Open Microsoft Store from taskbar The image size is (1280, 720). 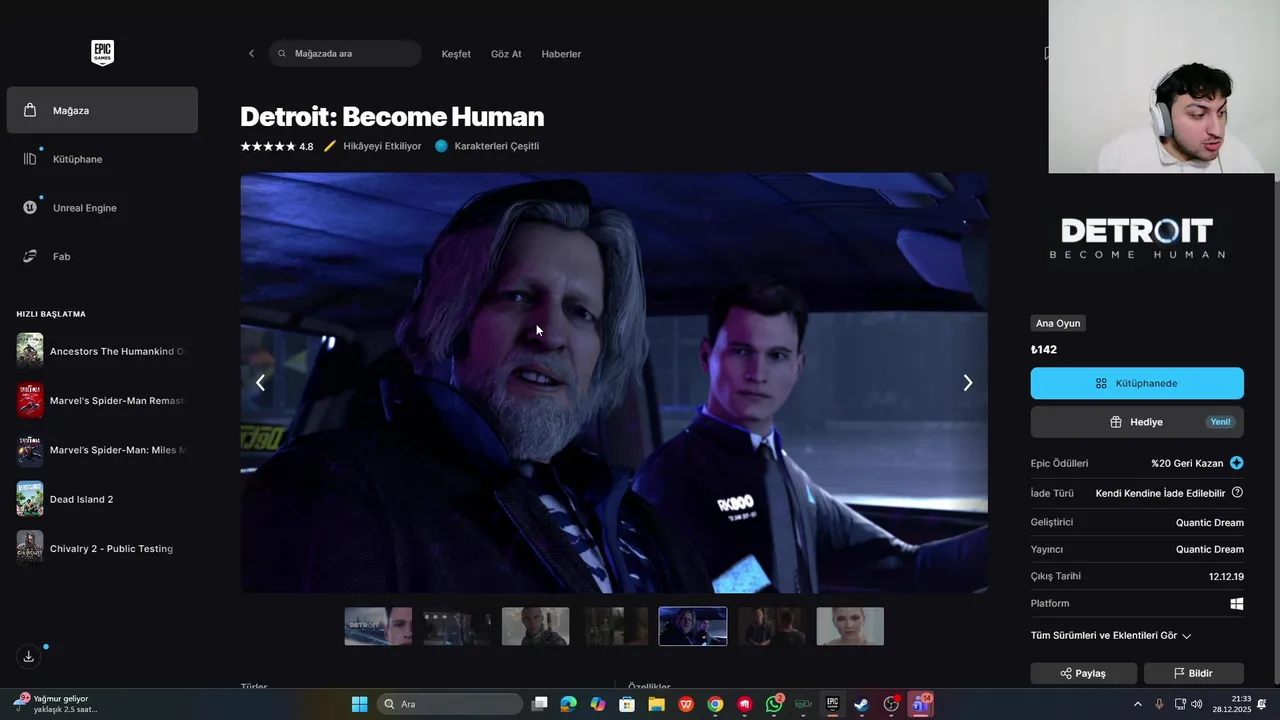(x=627, y=704)
